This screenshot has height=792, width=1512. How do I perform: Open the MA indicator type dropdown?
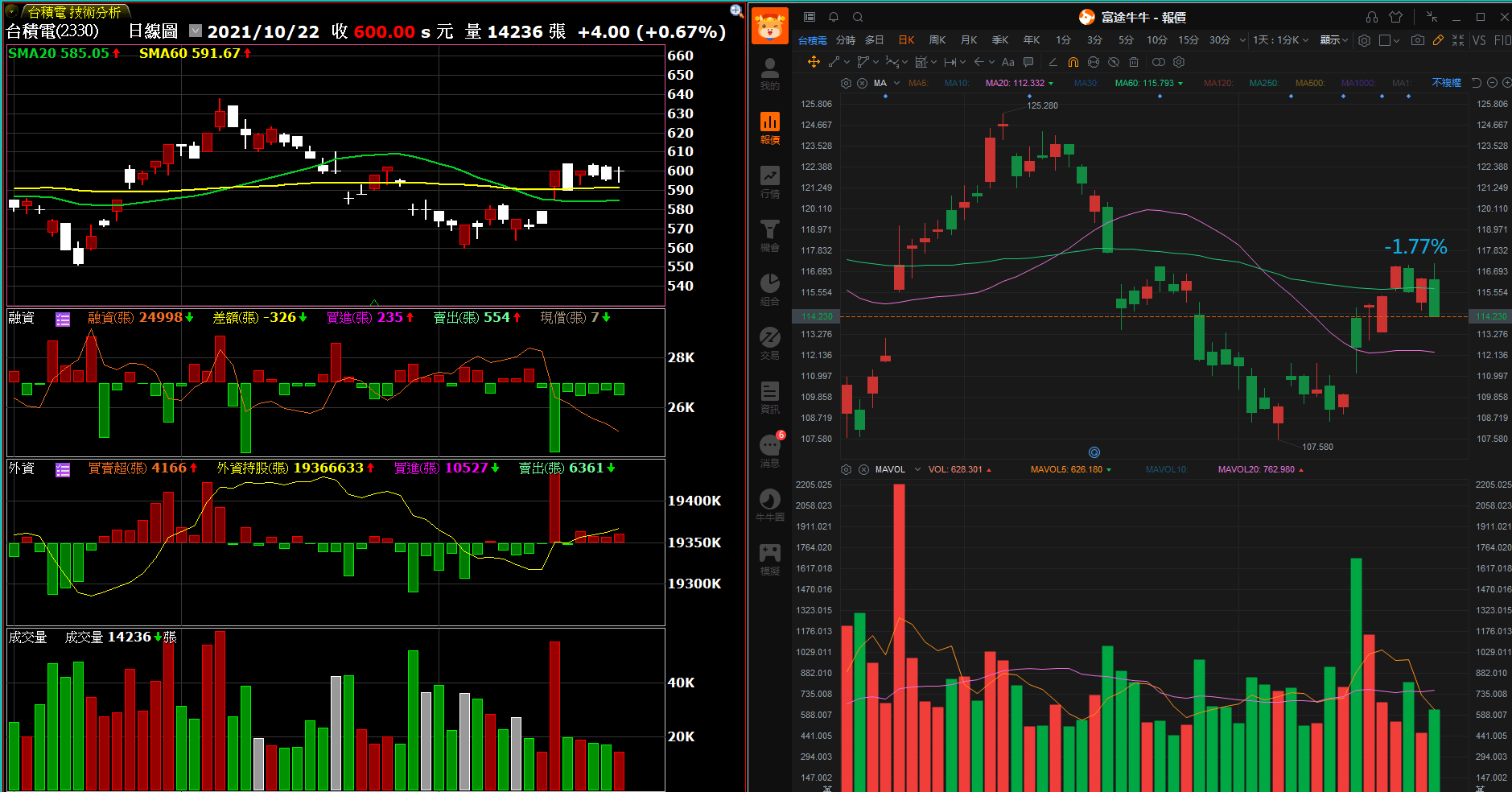(896, 83)
